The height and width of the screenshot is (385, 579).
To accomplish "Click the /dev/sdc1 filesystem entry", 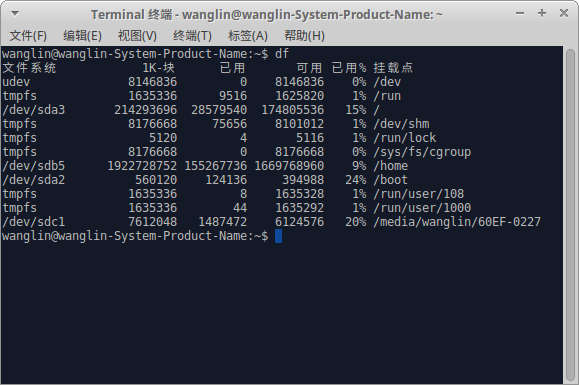I will (34, 222).
